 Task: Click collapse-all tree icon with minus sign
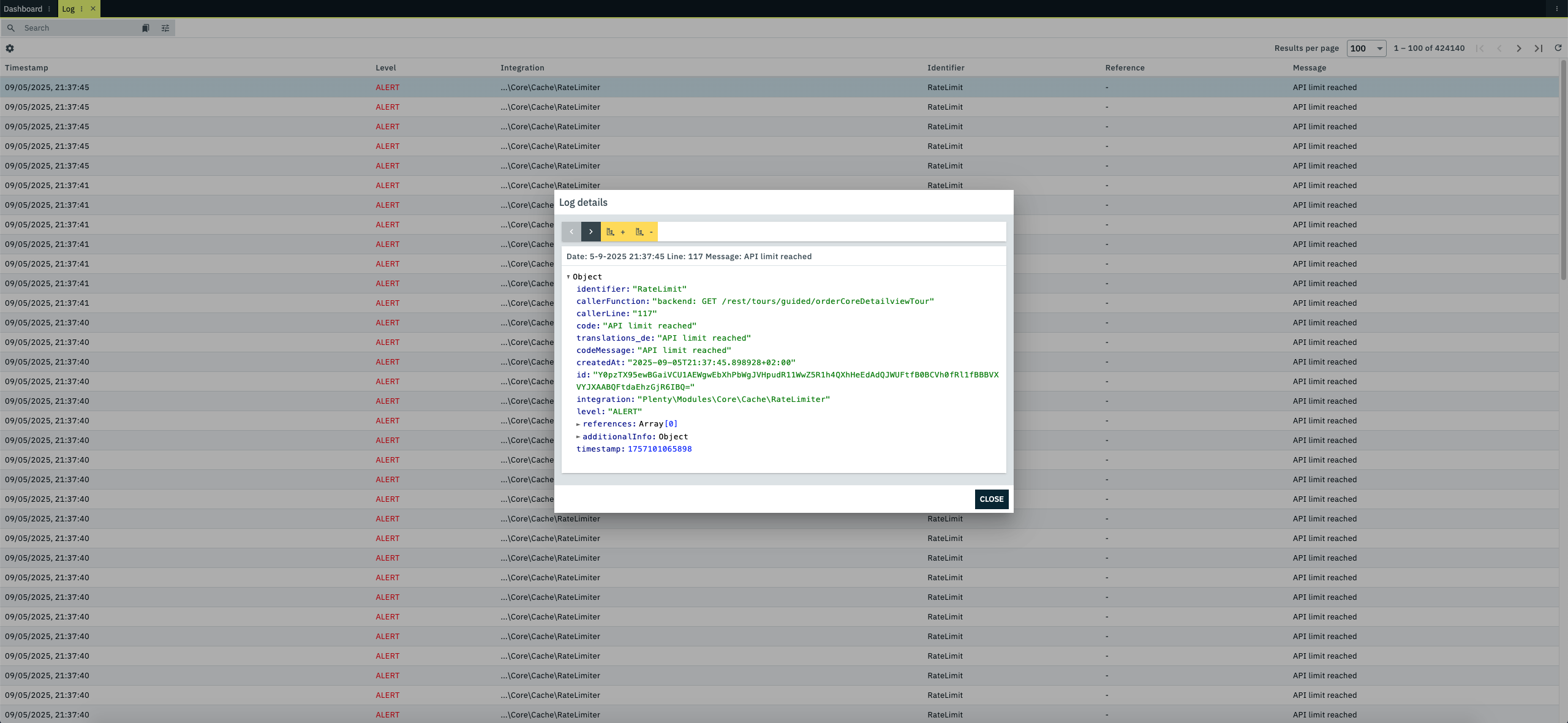coord(643,232)
